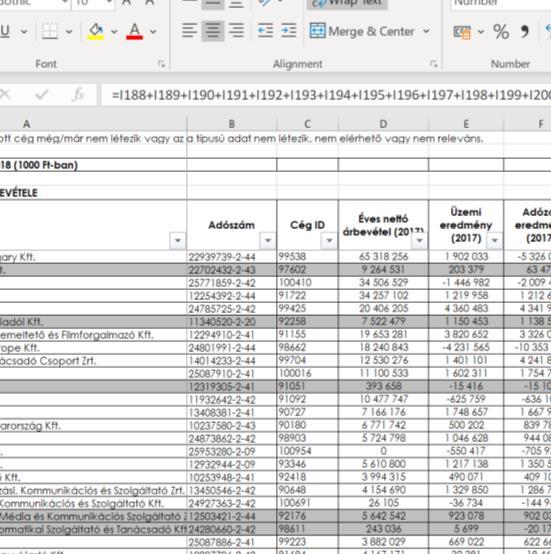This screenshot has height=554, width=551.
Task: Select Üzemi eredmény cell -1 446 982
Action: pos(466,283)
